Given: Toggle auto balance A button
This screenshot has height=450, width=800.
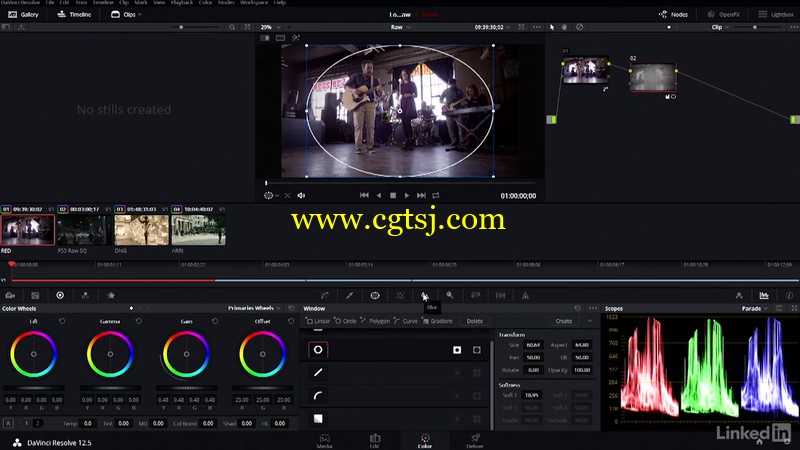Looking at the screenshot, I should tap(8, 423).
